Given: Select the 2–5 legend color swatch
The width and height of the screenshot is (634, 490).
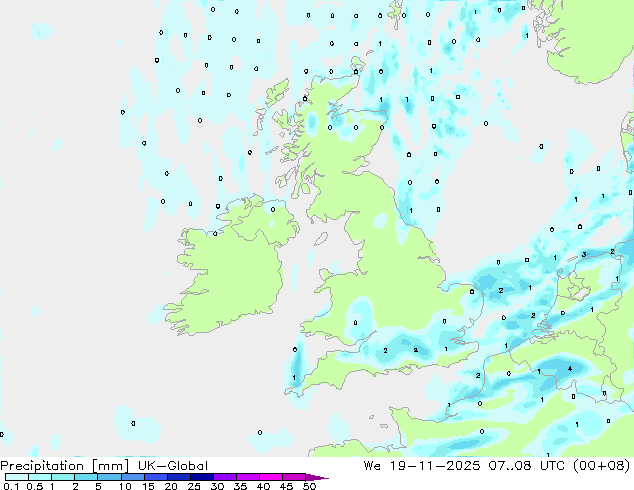Looking at the screenshot, I should [86, 477].
